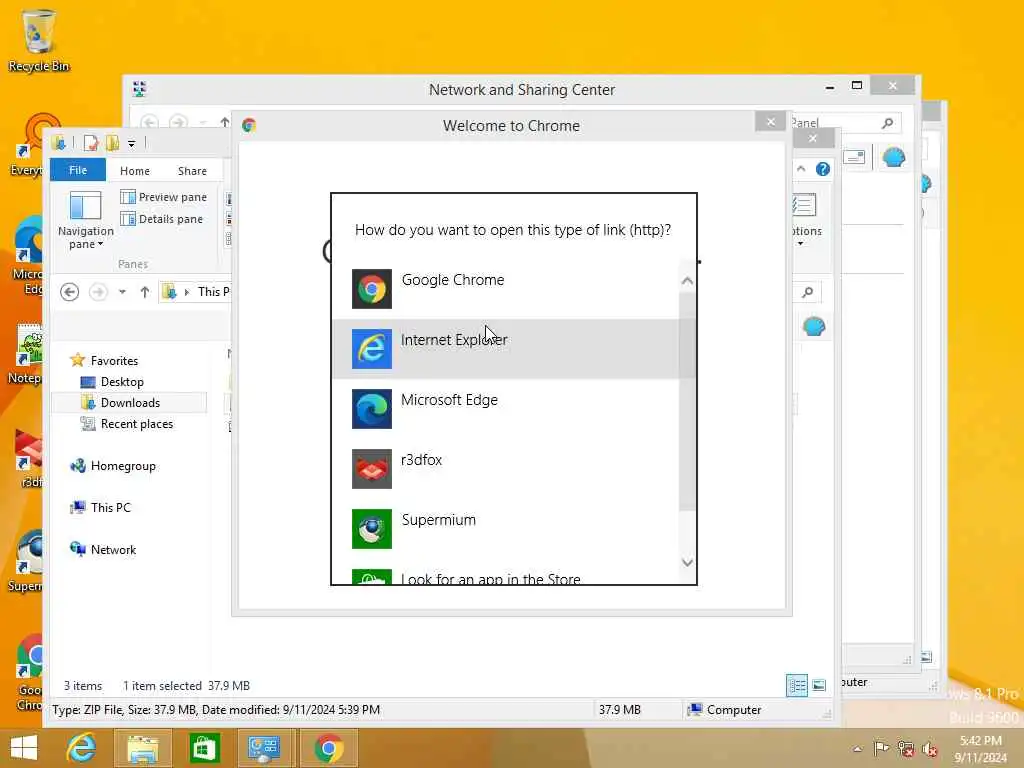Image resolution: width=1024 pixels, height=768 pixels.
Task: Select Homegroup in the navigation pane
Action: tap(113, 466)
